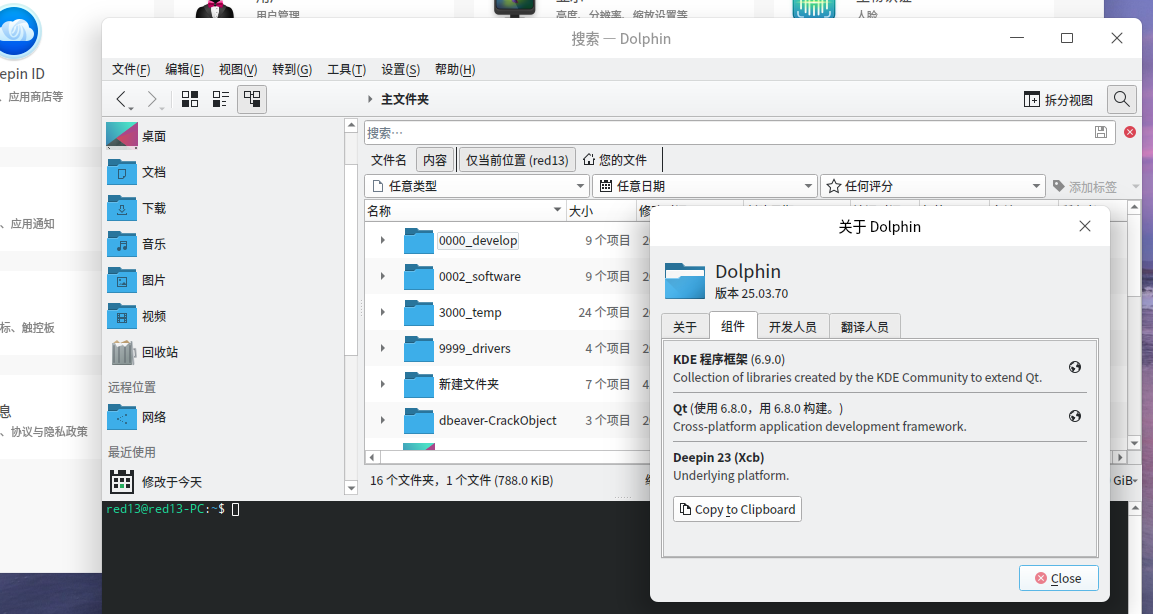Open the 'Any date' (任意日期) dropdown
1153x614 pixels.
(705, 186)
